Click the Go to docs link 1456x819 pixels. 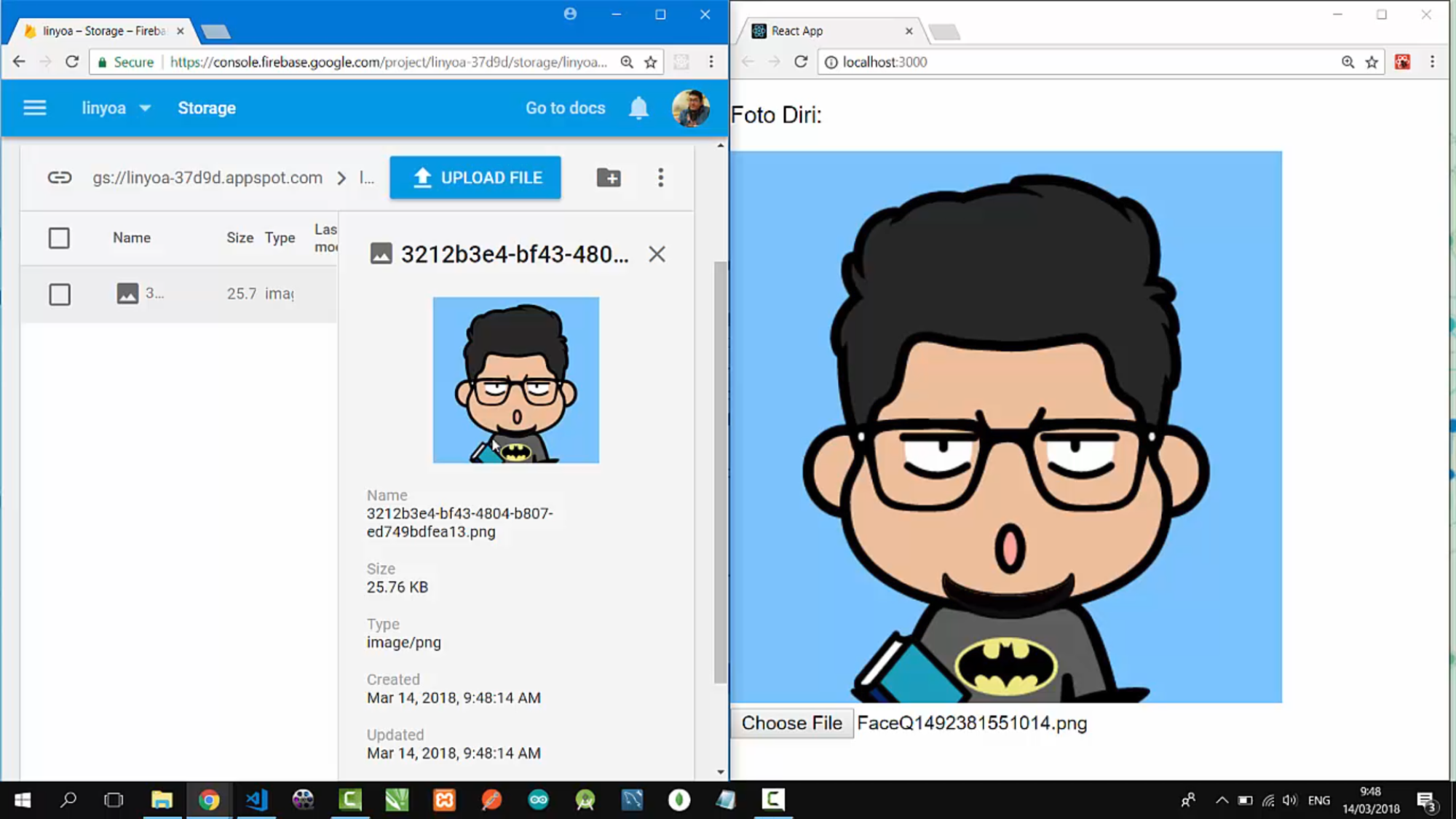[565, 108]
